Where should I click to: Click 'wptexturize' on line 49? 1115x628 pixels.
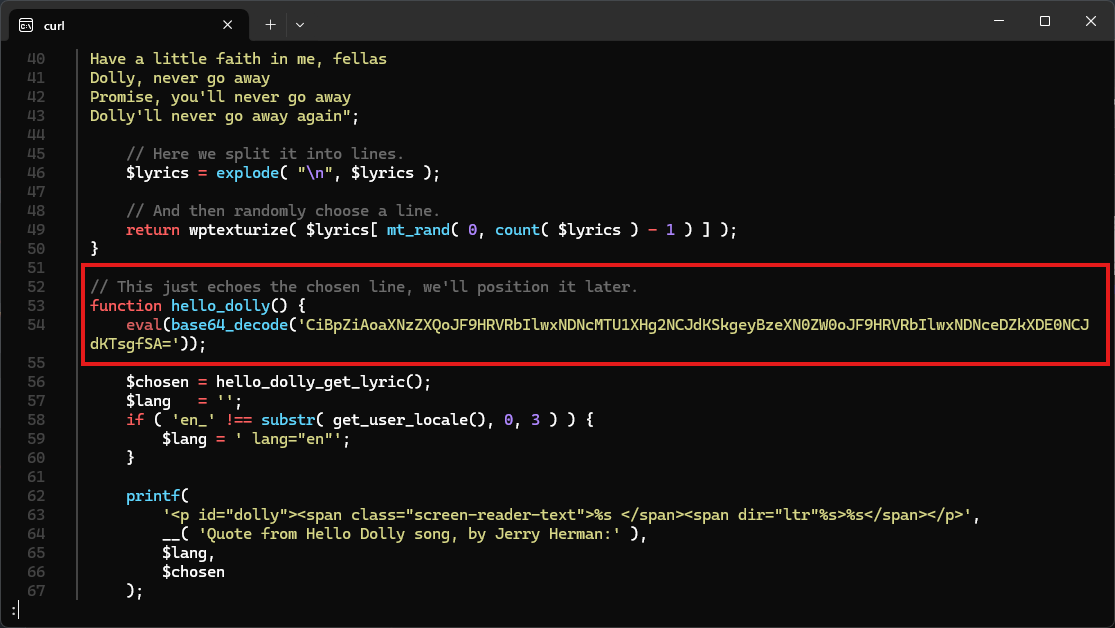click(238, 230)
